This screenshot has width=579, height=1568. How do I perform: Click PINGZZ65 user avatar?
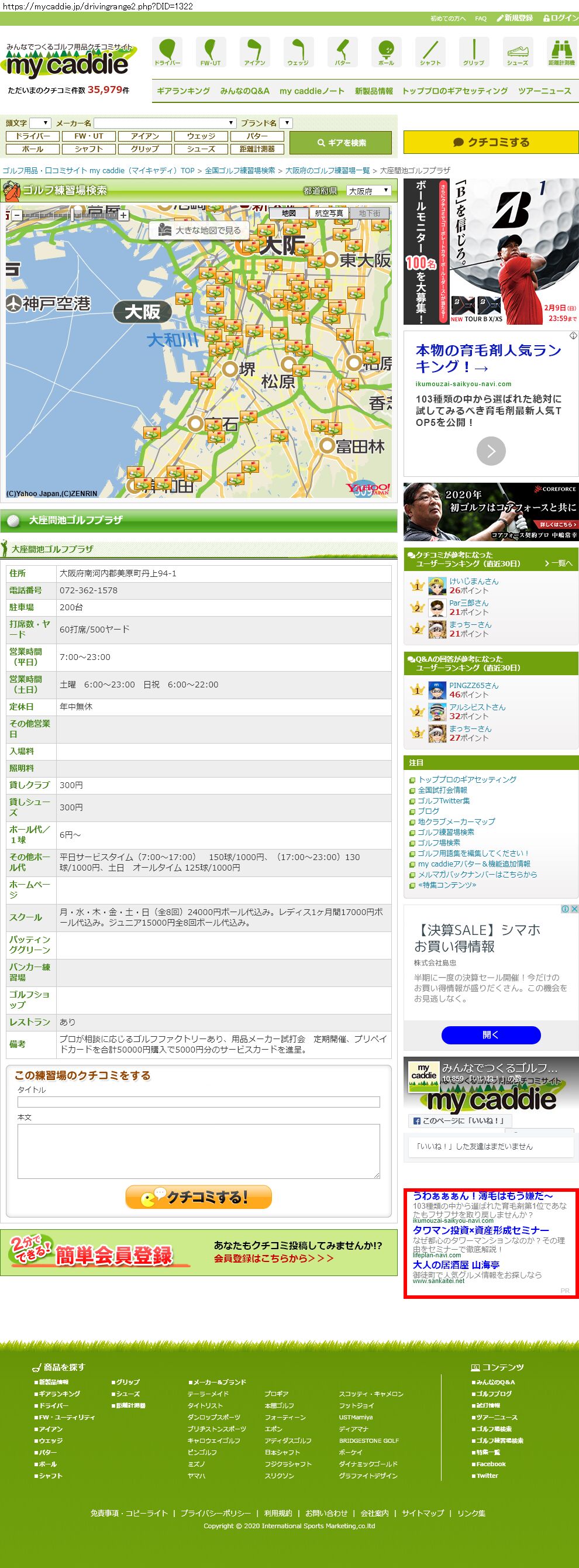[437, 690]
